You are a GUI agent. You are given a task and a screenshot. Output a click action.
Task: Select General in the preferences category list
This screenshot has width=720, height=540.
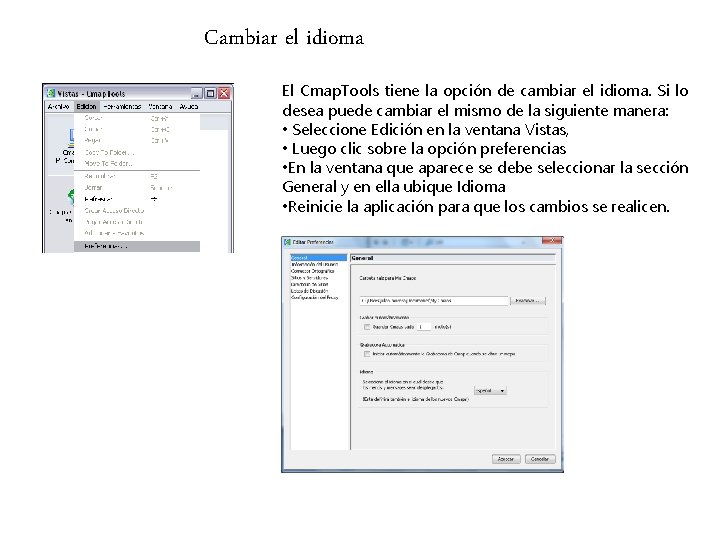pyautogui.click(x=319, y=258)
